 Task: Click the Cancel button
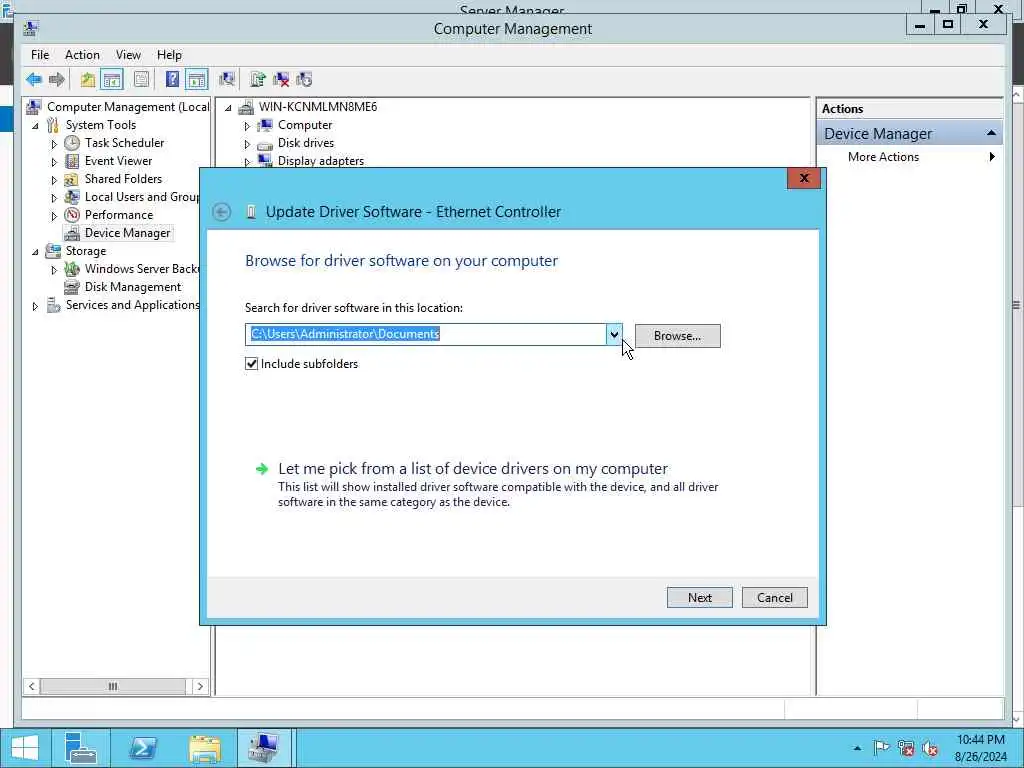[775, 598]
